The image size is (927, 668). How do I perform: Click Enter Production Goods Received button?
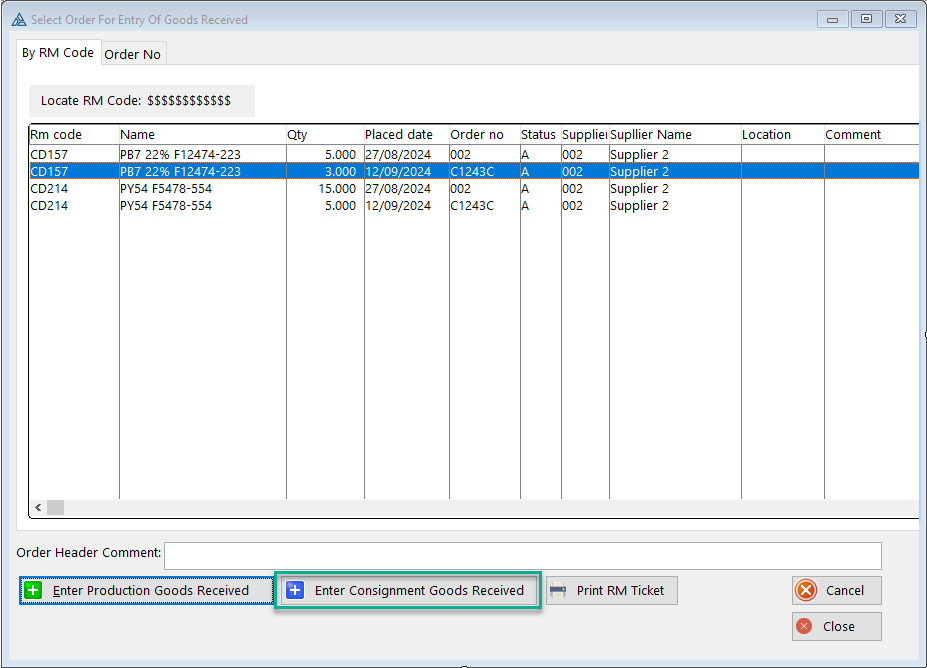146,590
